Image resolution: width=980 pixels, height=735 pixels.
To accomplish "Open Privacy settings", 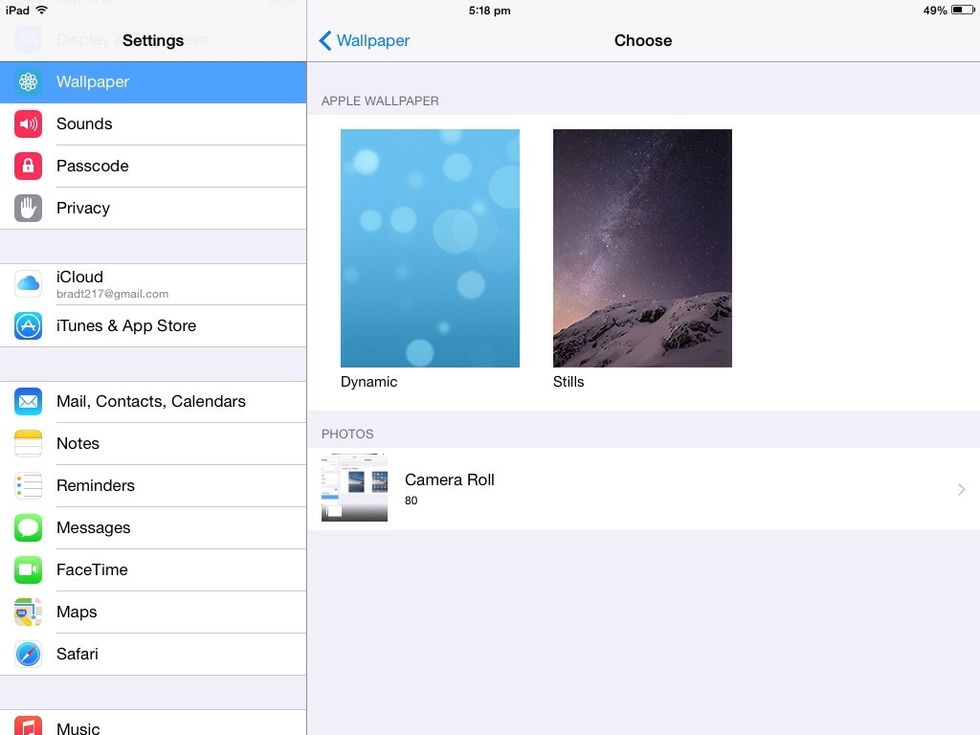I will tap(153, 208).
